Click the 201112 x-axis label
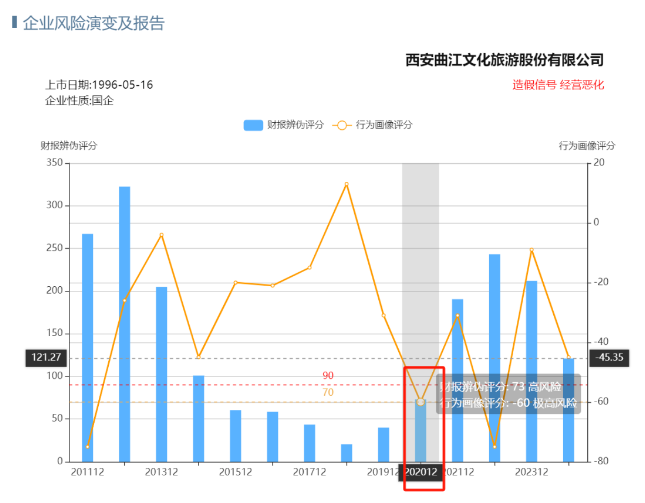Image resolution: width=645 pixels, height=503 pixels. coord(88,472)
